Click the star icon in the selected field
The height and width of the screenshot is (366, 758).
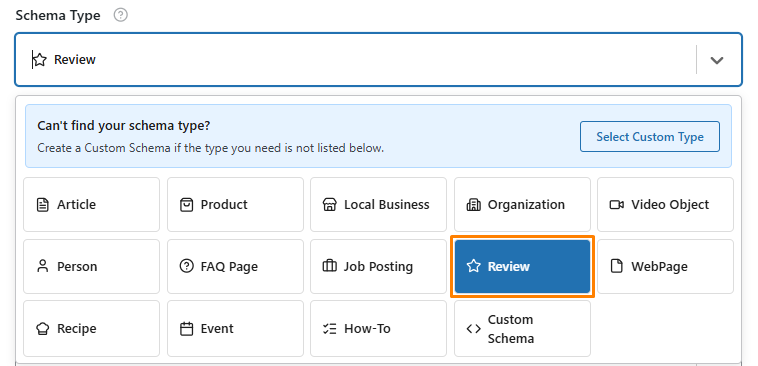pyautogui.click(x=40, y=60)
